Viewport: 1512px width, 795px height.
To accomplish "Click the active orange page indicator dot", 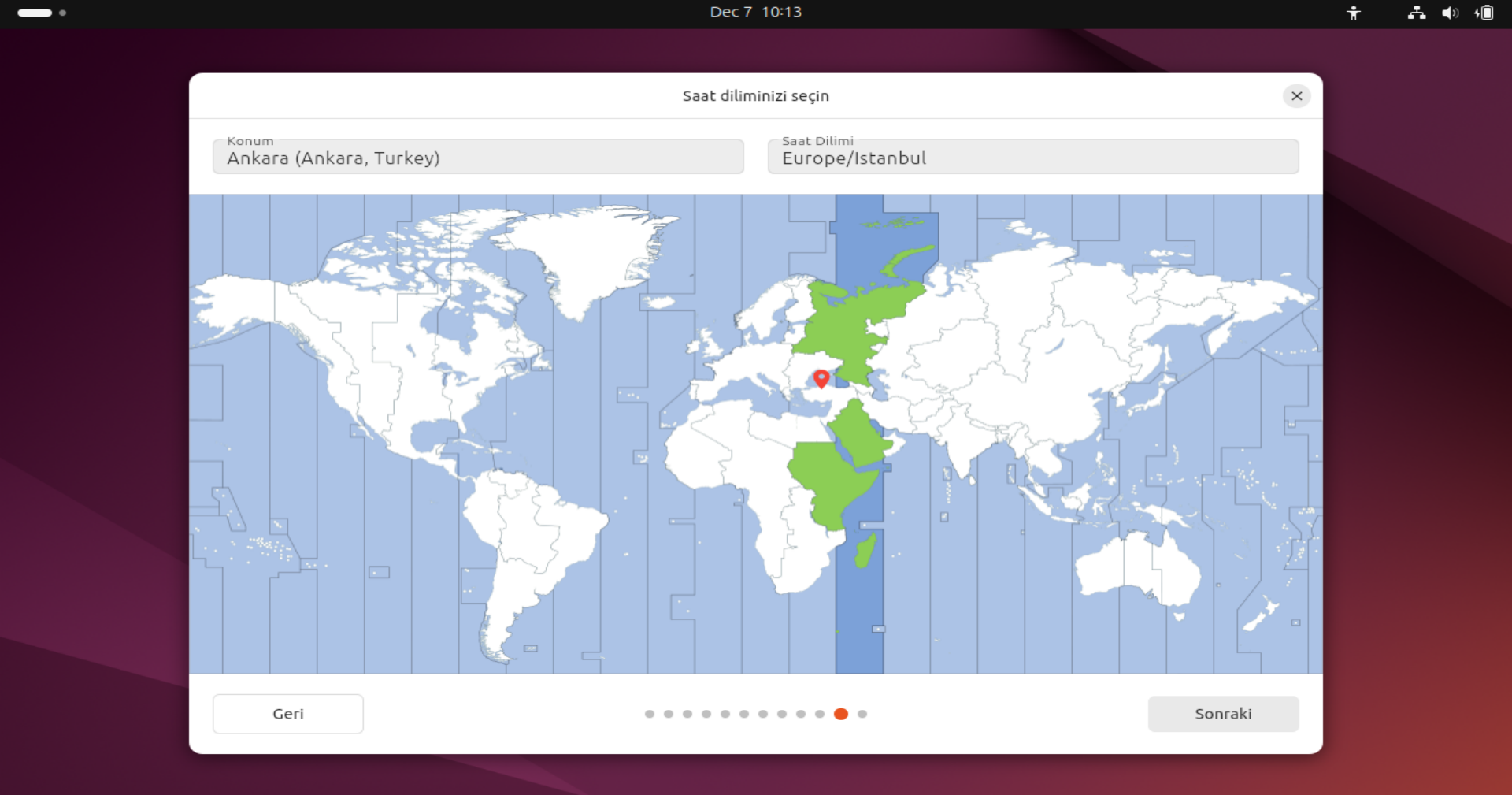I will tap(841, 714).
